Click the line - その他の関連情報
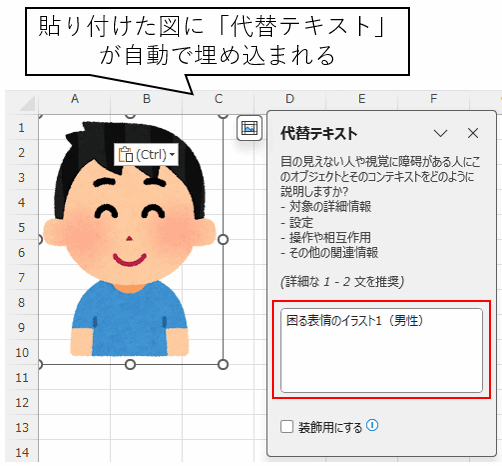502x466 pixels. click(x=329, y=253)
